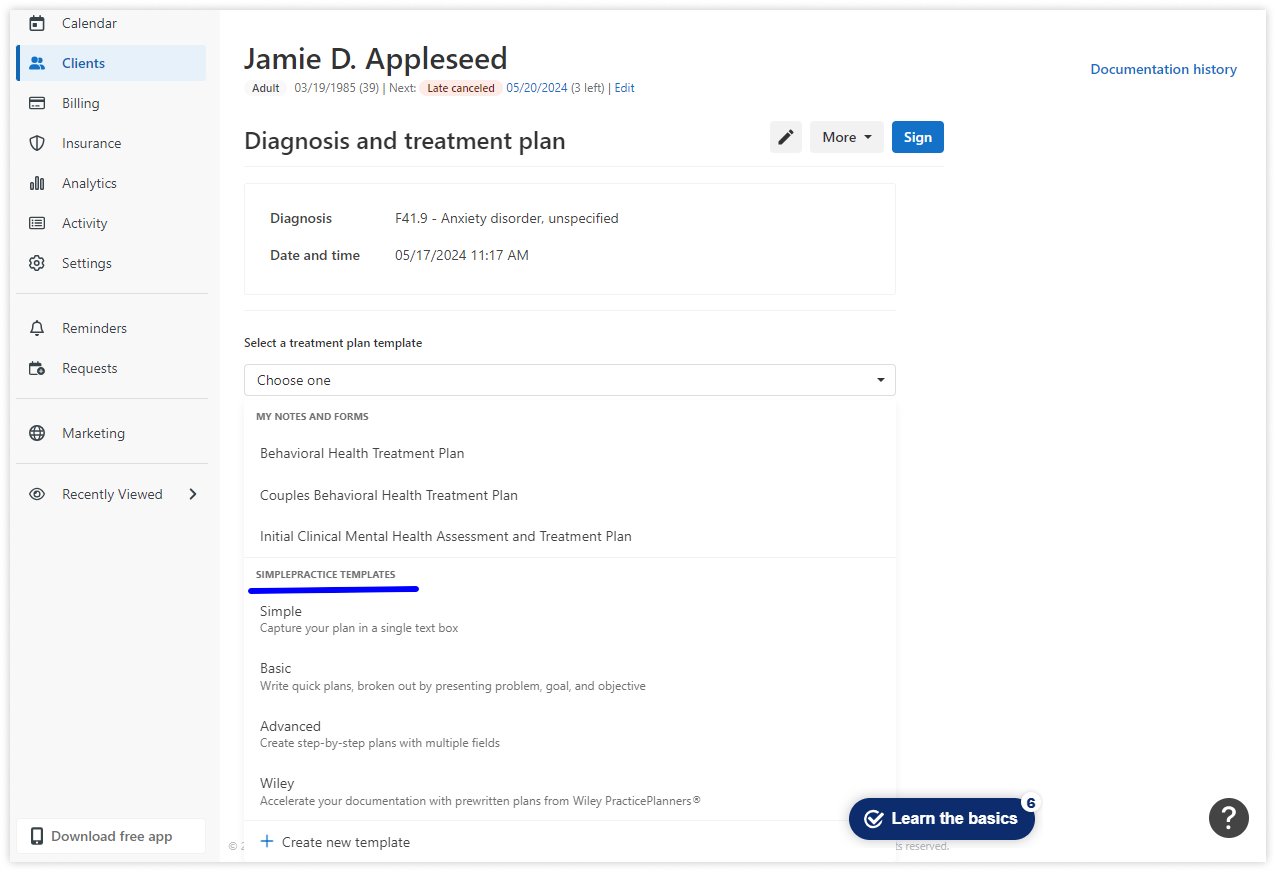Expand the More actions dropdown

point(846,137)
